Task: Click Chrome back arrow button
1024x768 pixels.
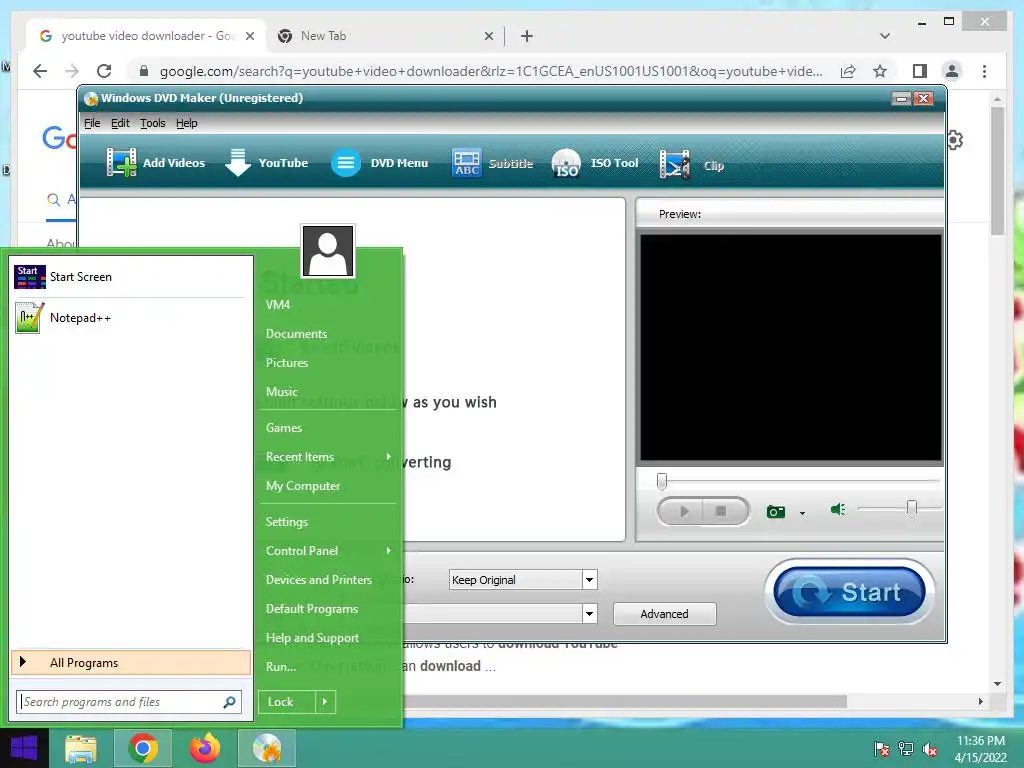Action: click(x=40, y=71)
